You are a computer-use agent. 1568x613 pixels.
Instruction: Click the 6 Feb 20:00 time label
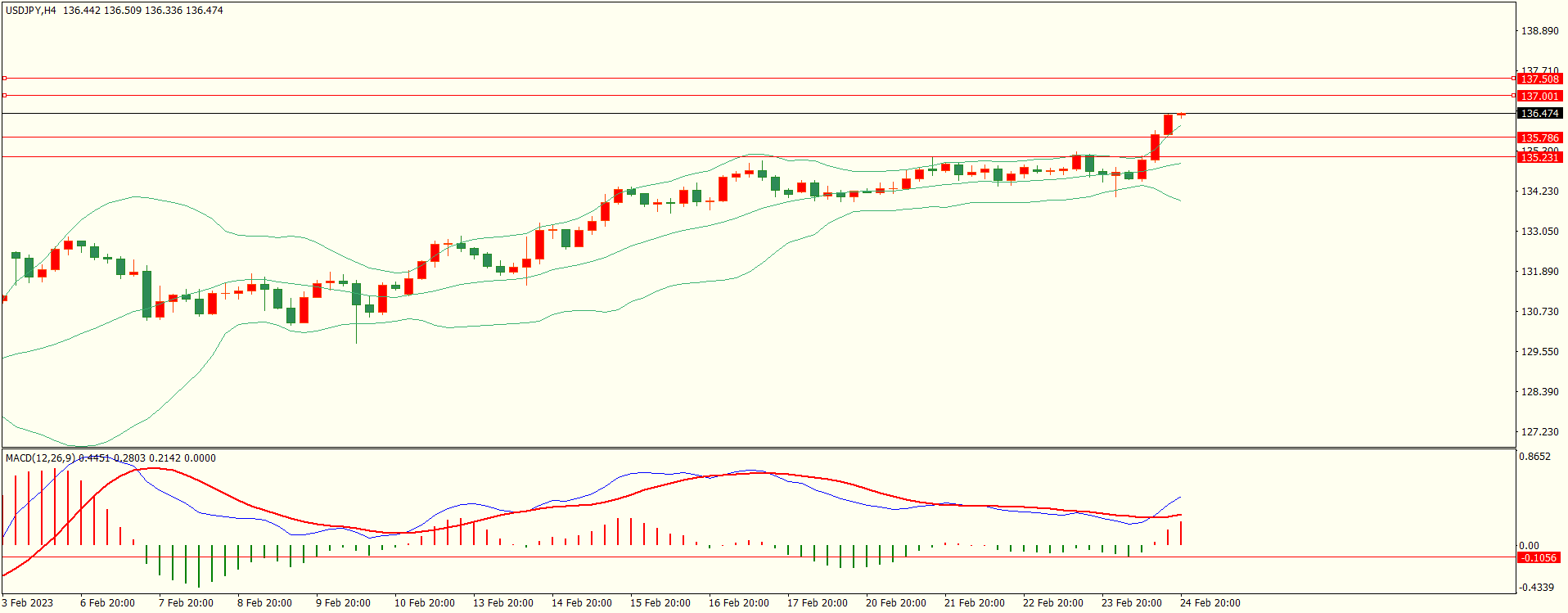(107, 603)
